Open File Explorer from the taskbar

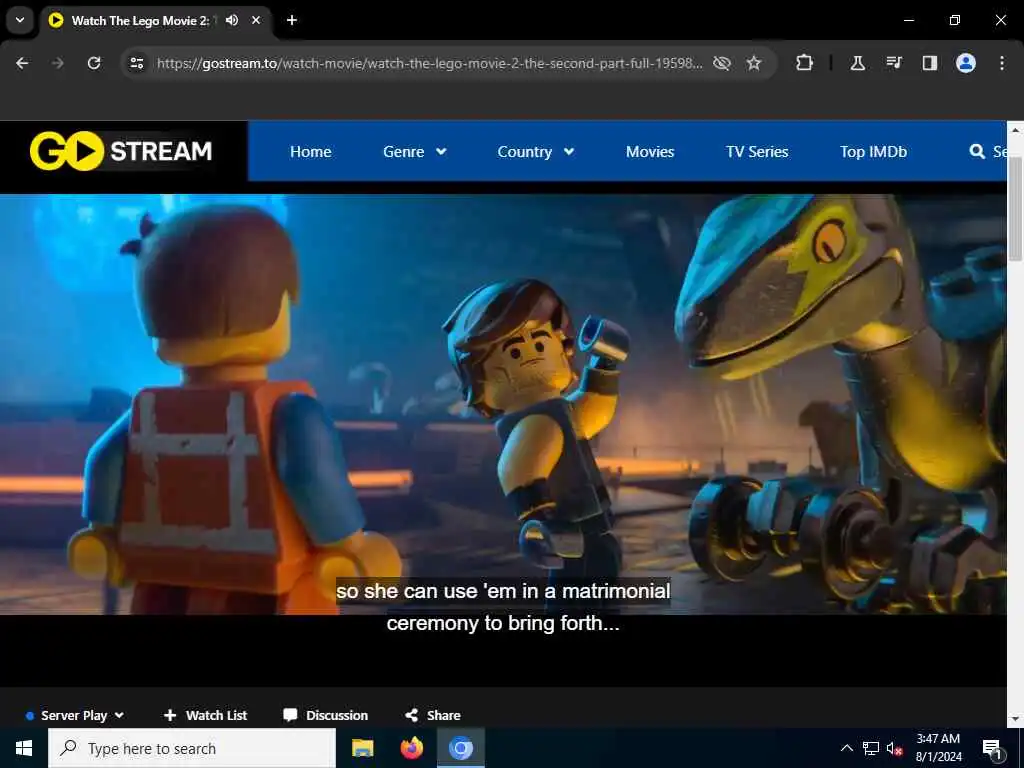[362, 748]
